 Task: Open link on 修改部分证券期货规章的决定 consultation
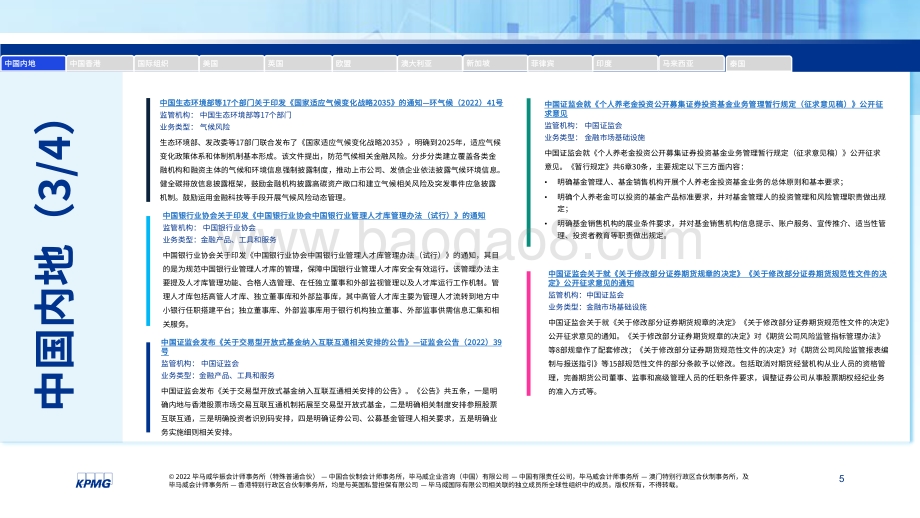(x=718, y=278)
